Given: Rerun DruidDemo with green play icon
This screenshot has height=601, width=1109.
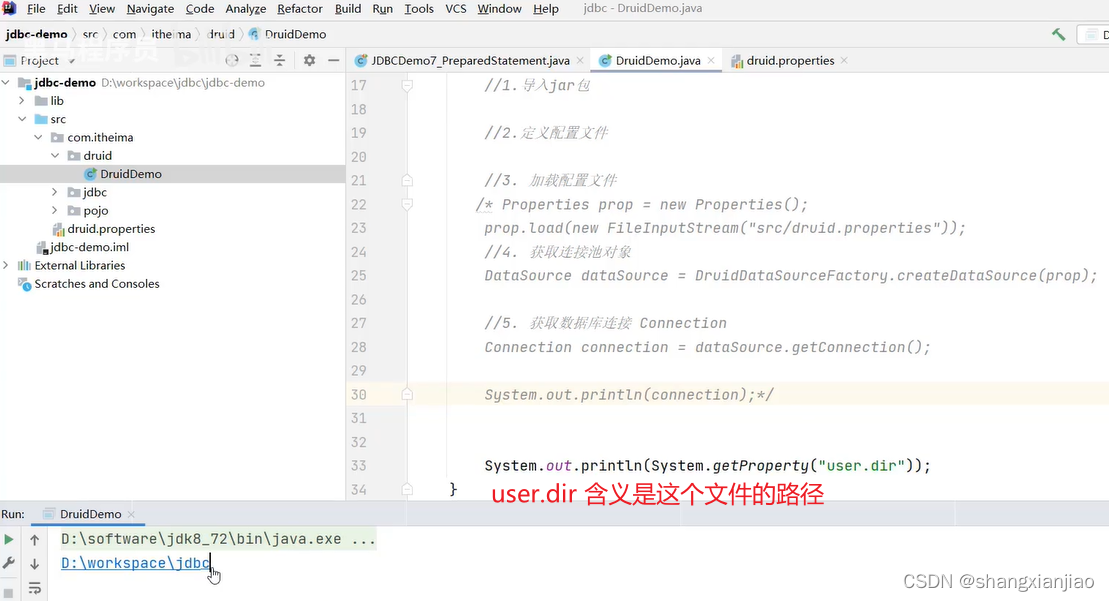Looking at the screenshot, I should click(x=8, y=539).
